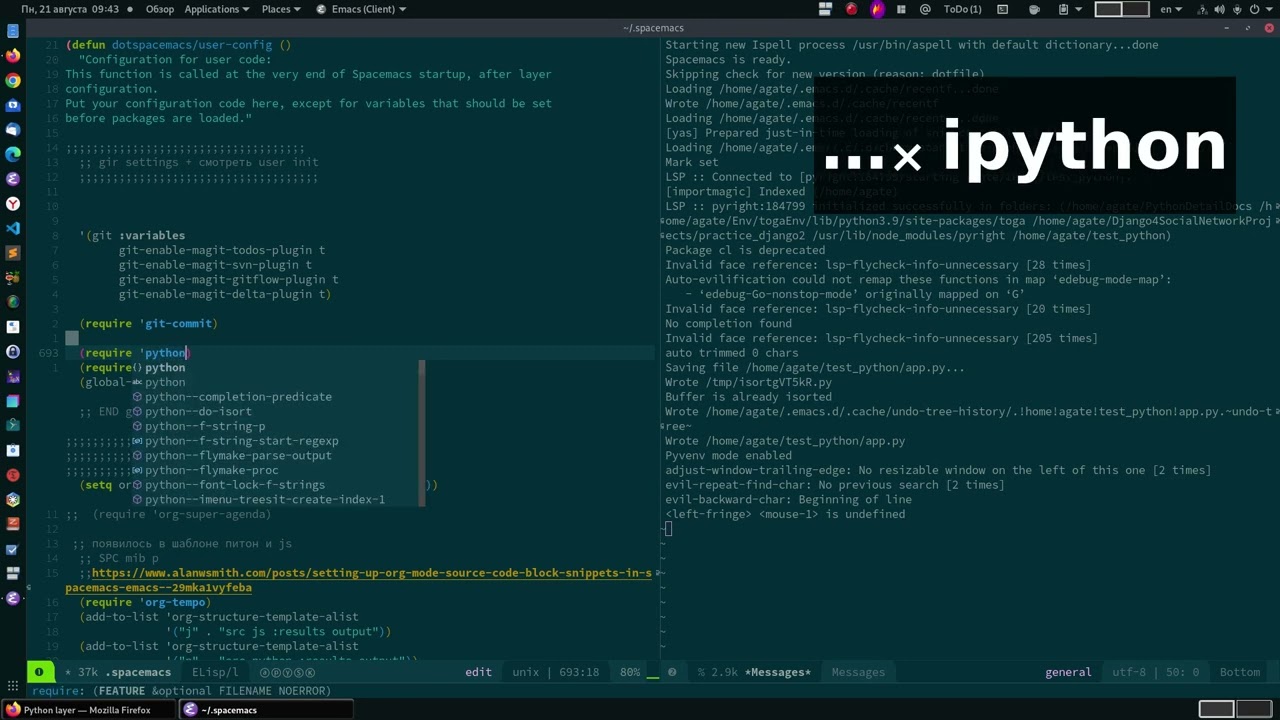Image resolution: width=1280 pixels, height=720 pixels.
Task: Launch Google Chrome from the dock
Action: [x=13, y=81]
